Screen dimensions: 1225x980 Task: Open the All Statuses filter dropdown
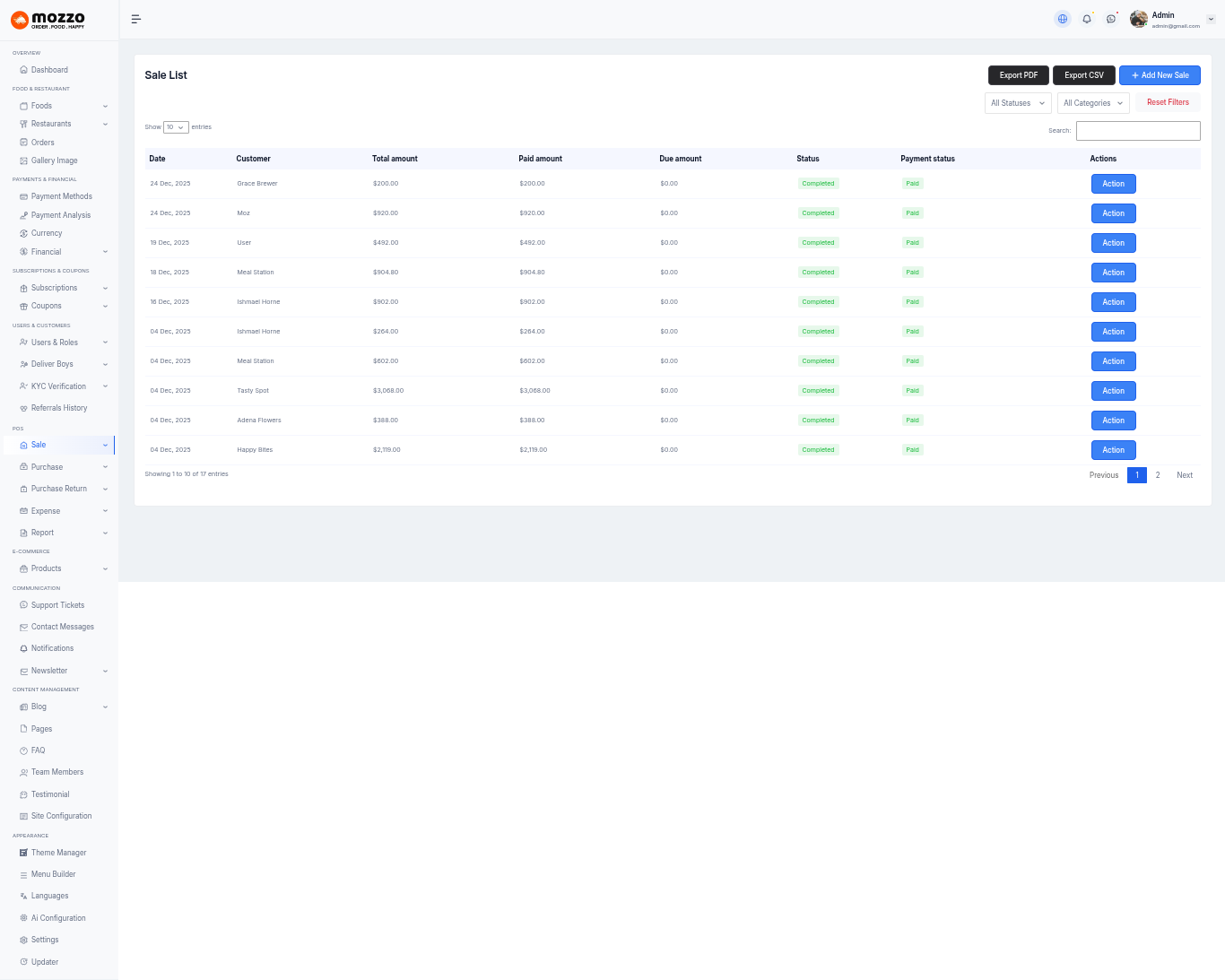point(1018,103)
